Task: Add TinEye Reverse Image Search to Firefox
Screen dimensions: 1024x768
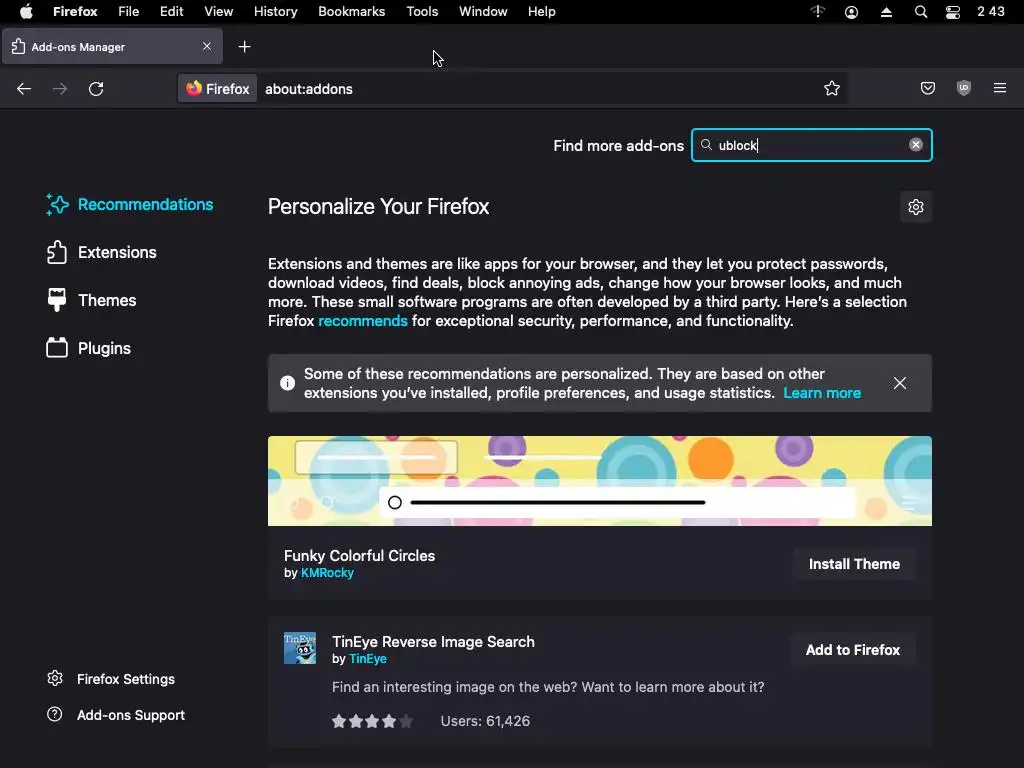Action: click(x=853, y=650)
